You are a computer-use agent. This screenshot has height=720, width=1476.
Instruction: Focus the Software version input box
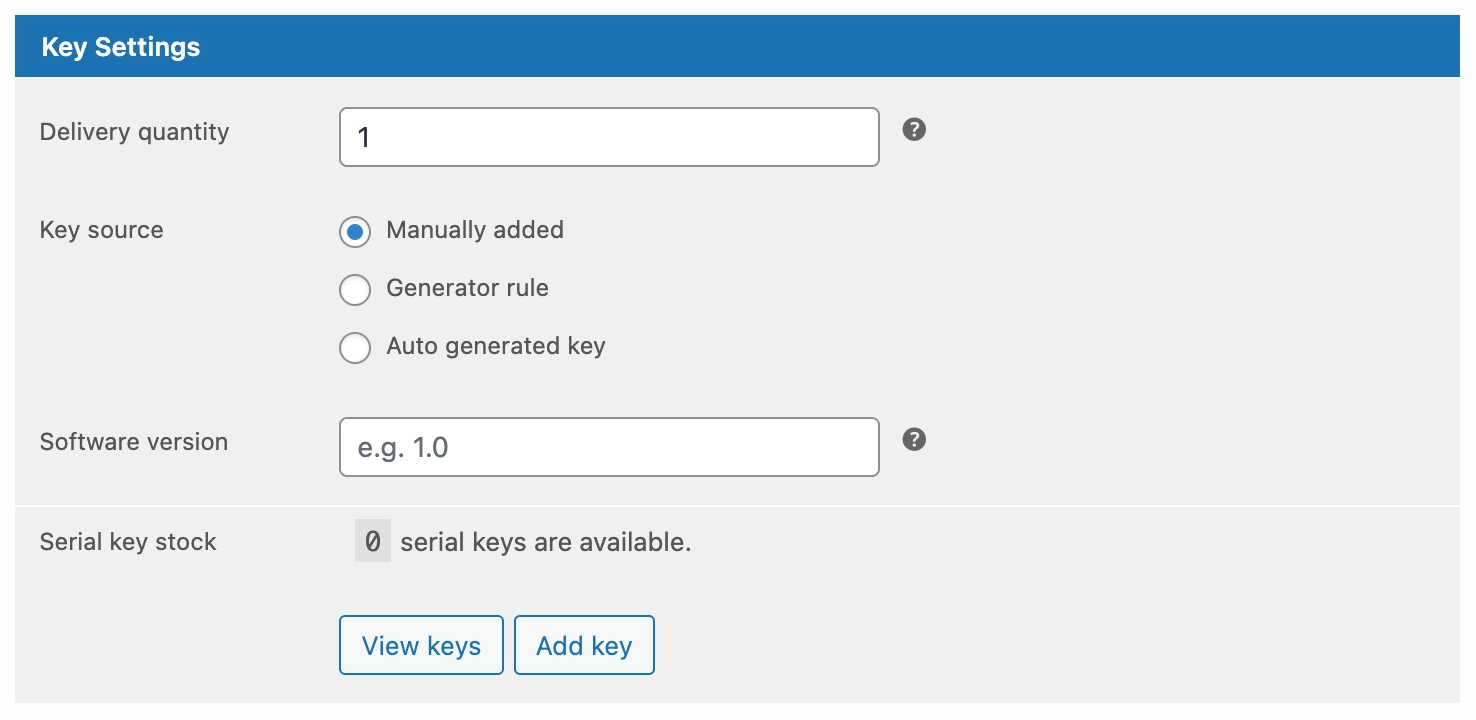[x=609, y=447]
